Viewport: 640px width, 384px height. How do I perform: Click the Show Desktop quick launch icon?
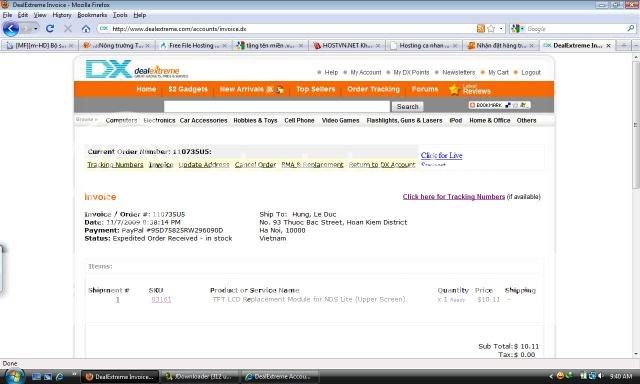(36, 377)
